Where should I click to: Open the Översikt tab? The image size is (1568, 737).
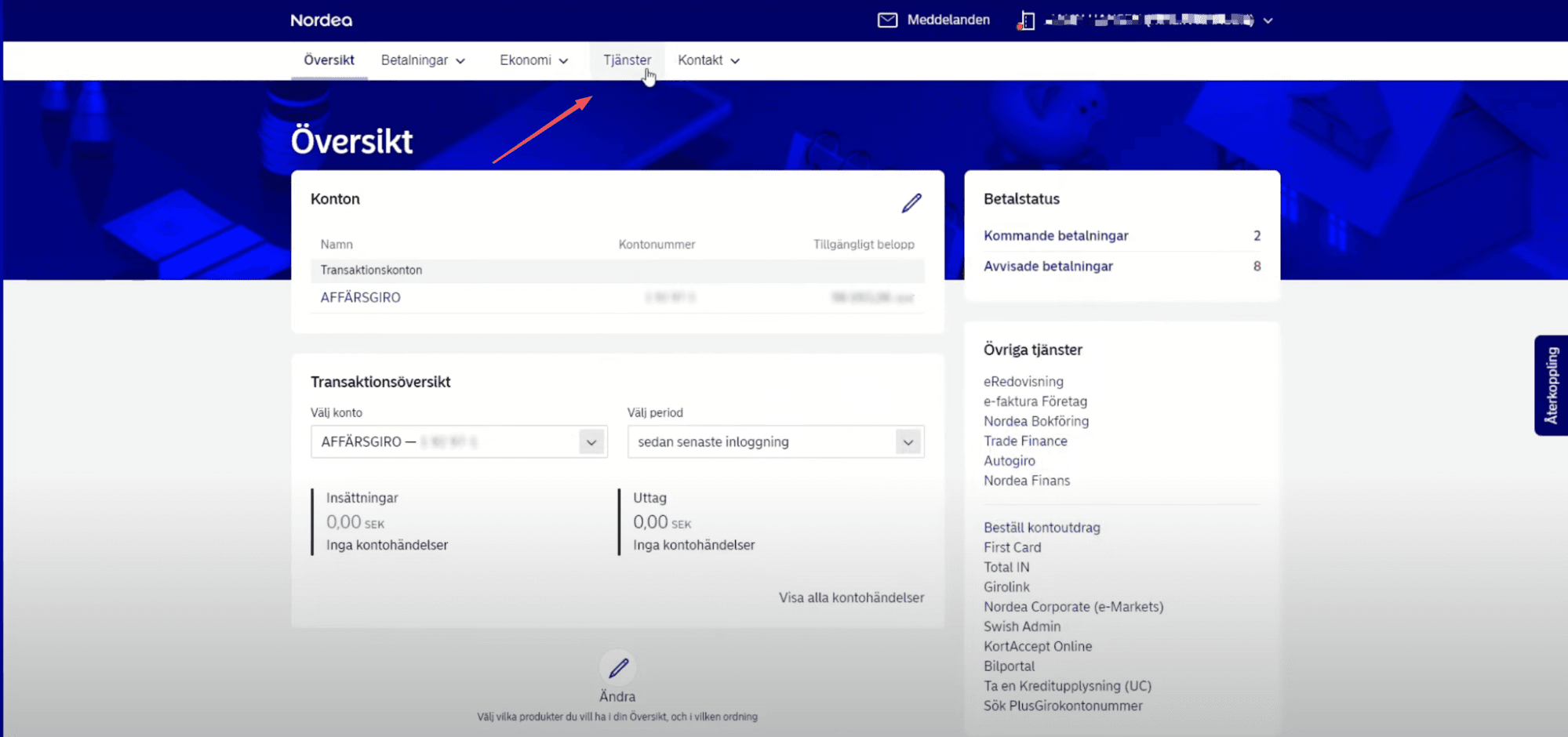(329, 60)
